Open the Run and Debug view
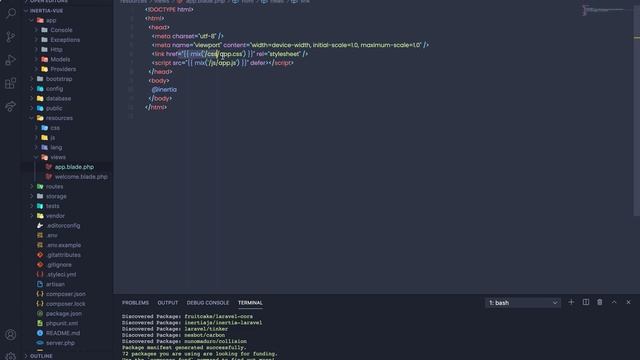The image size is (640, 360). pos(11,60)
